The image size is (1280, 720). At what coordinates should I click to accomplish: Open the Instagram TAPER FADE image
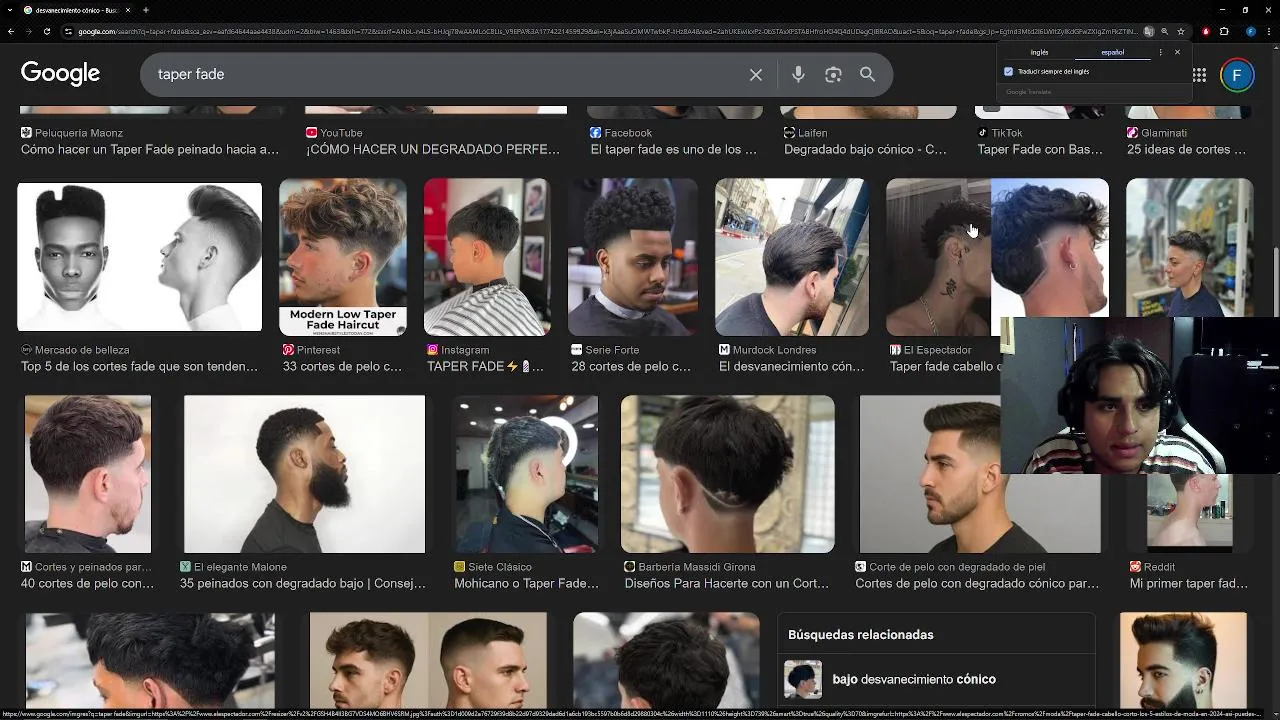click(487, 257)
